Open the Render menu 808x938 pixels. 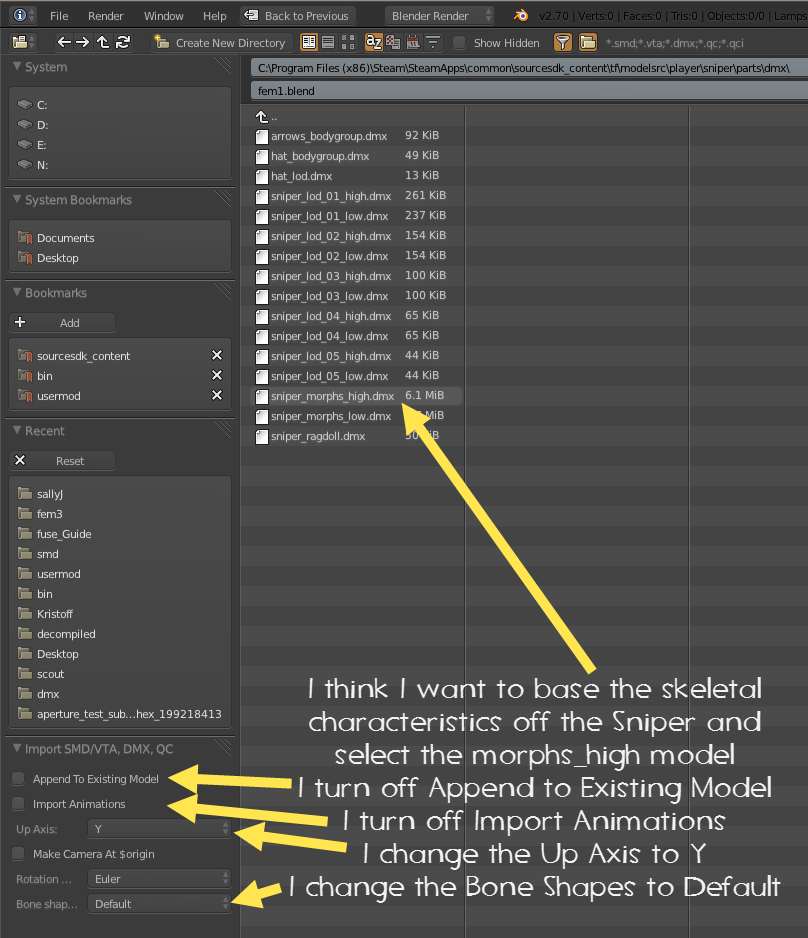click(x=105, y=16)
